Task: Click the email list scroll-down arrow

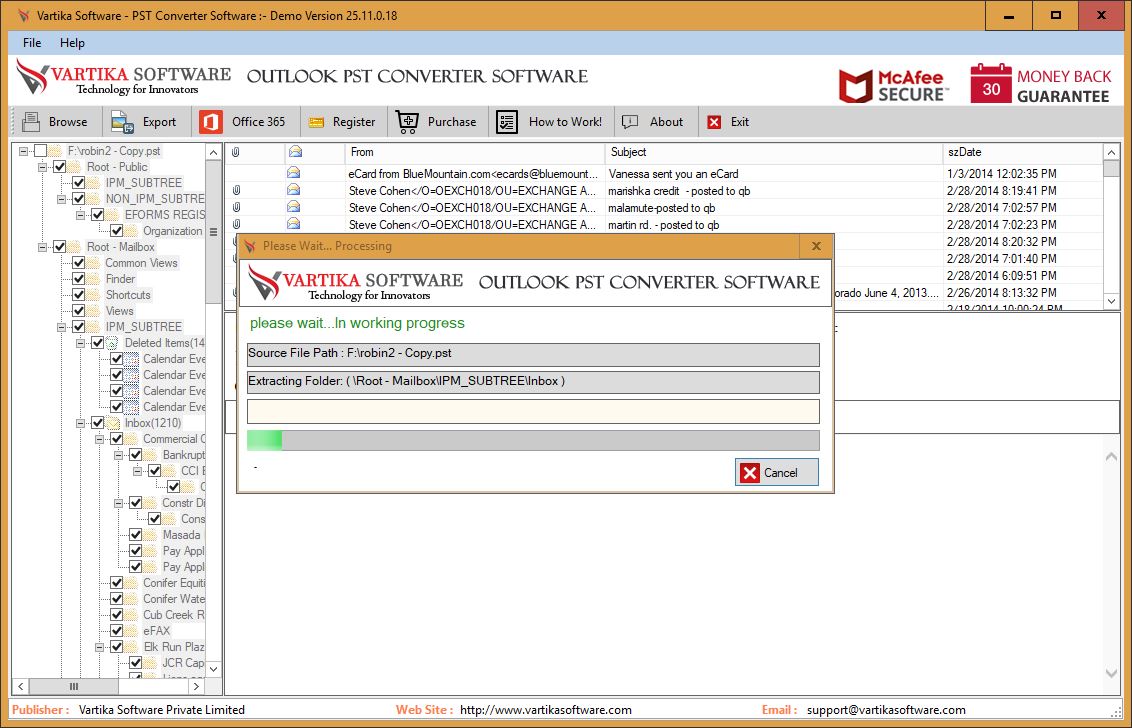Action: coord(1112,300)
